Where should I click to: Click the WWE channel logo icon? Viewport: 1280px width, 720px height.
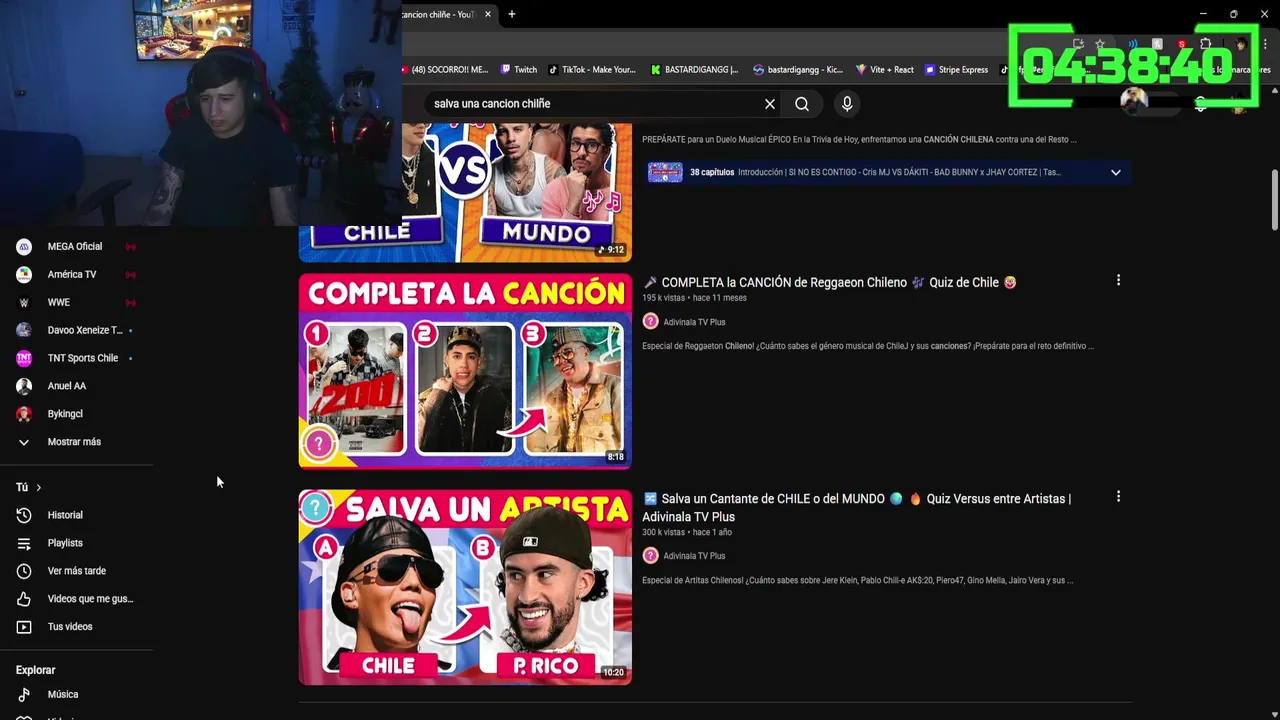24,302
